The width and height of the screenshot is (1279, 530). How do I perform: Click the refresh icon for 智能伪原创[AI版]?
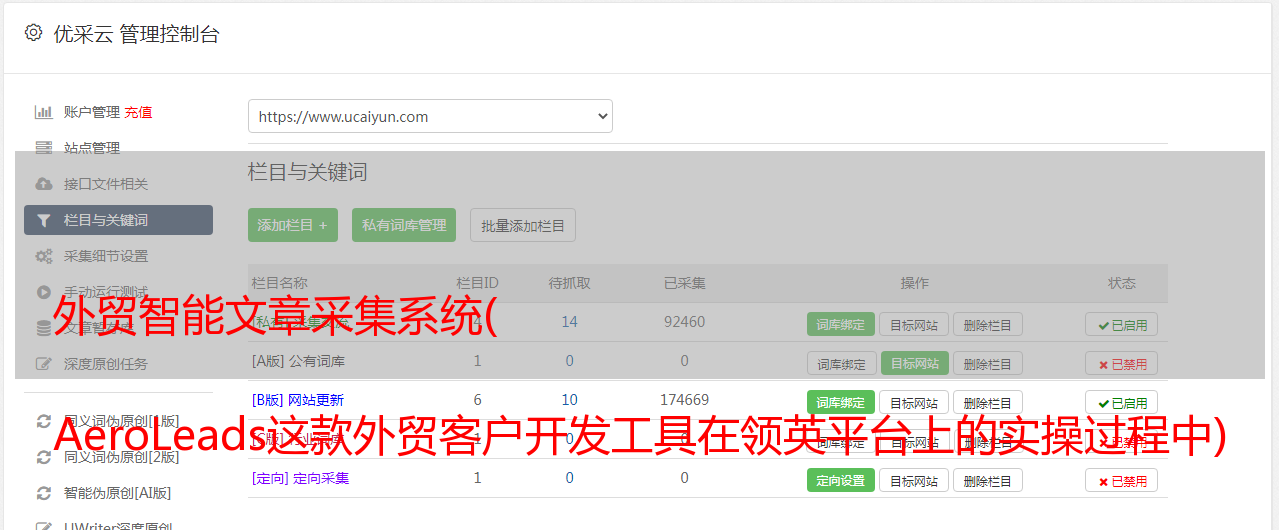(x=43, y=493)
